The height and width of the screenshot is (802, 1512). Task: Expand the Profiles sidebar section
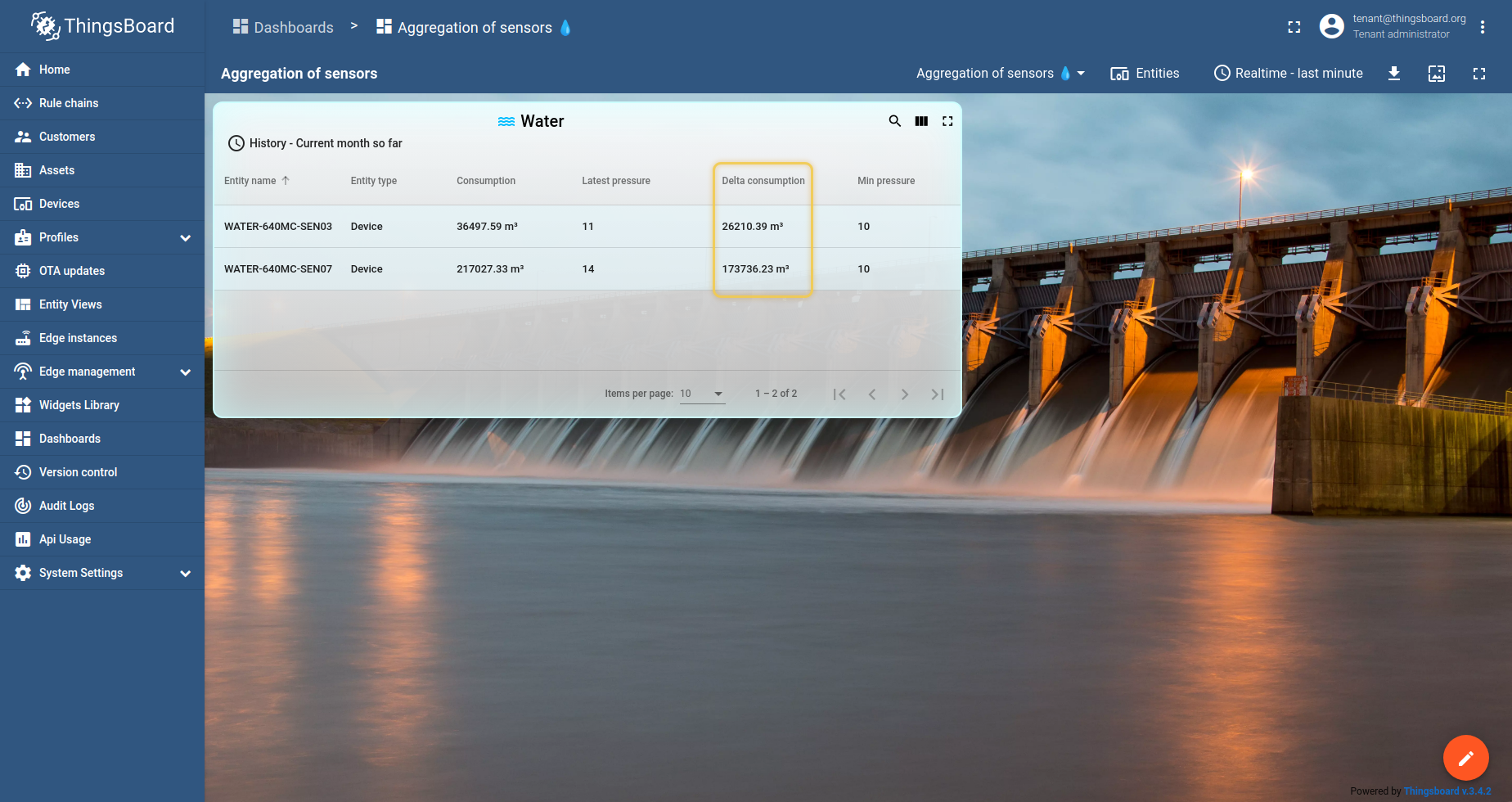(x=185, y=238)
